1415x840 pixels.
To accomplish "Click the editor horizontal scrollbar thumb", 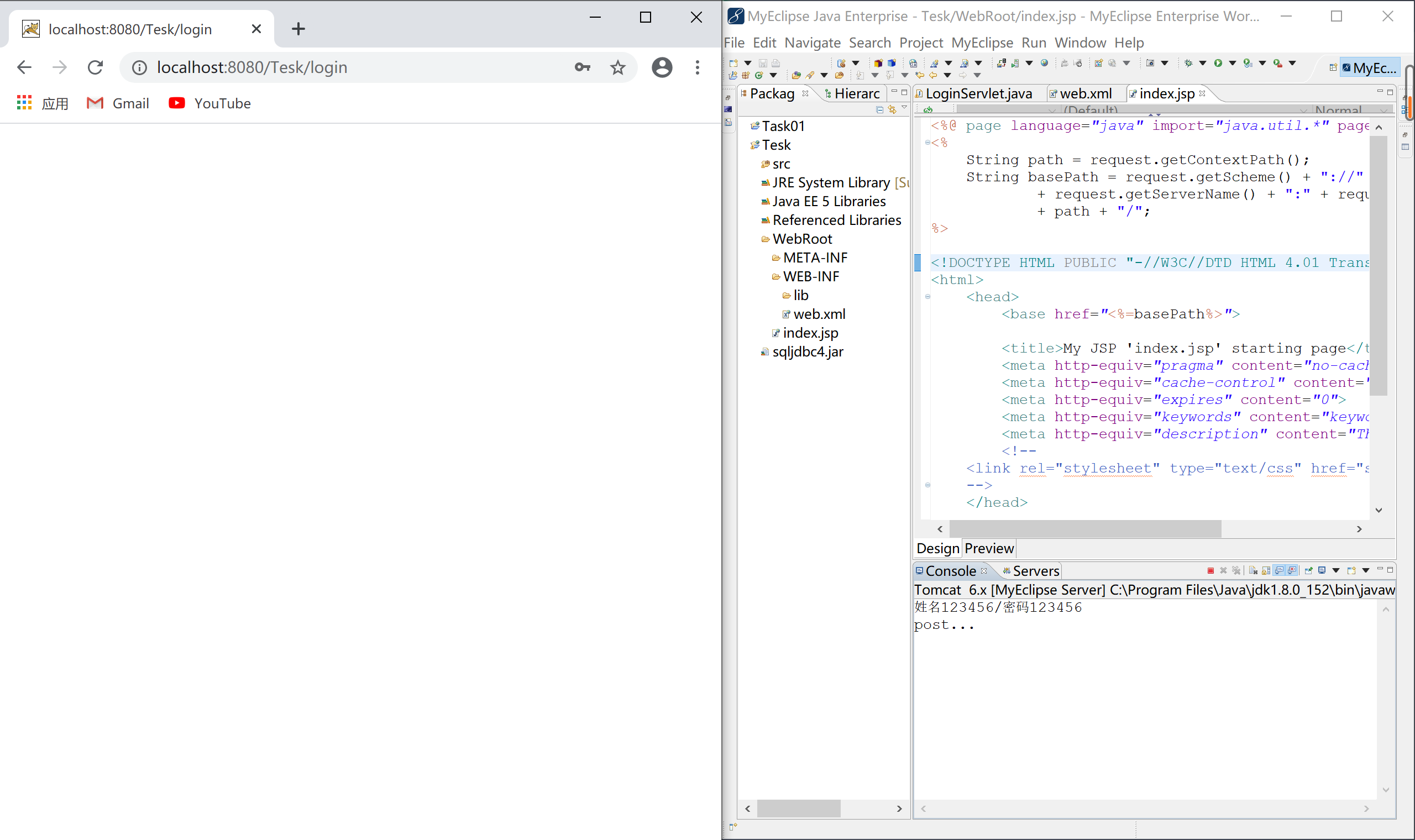I will [1084, 529].
